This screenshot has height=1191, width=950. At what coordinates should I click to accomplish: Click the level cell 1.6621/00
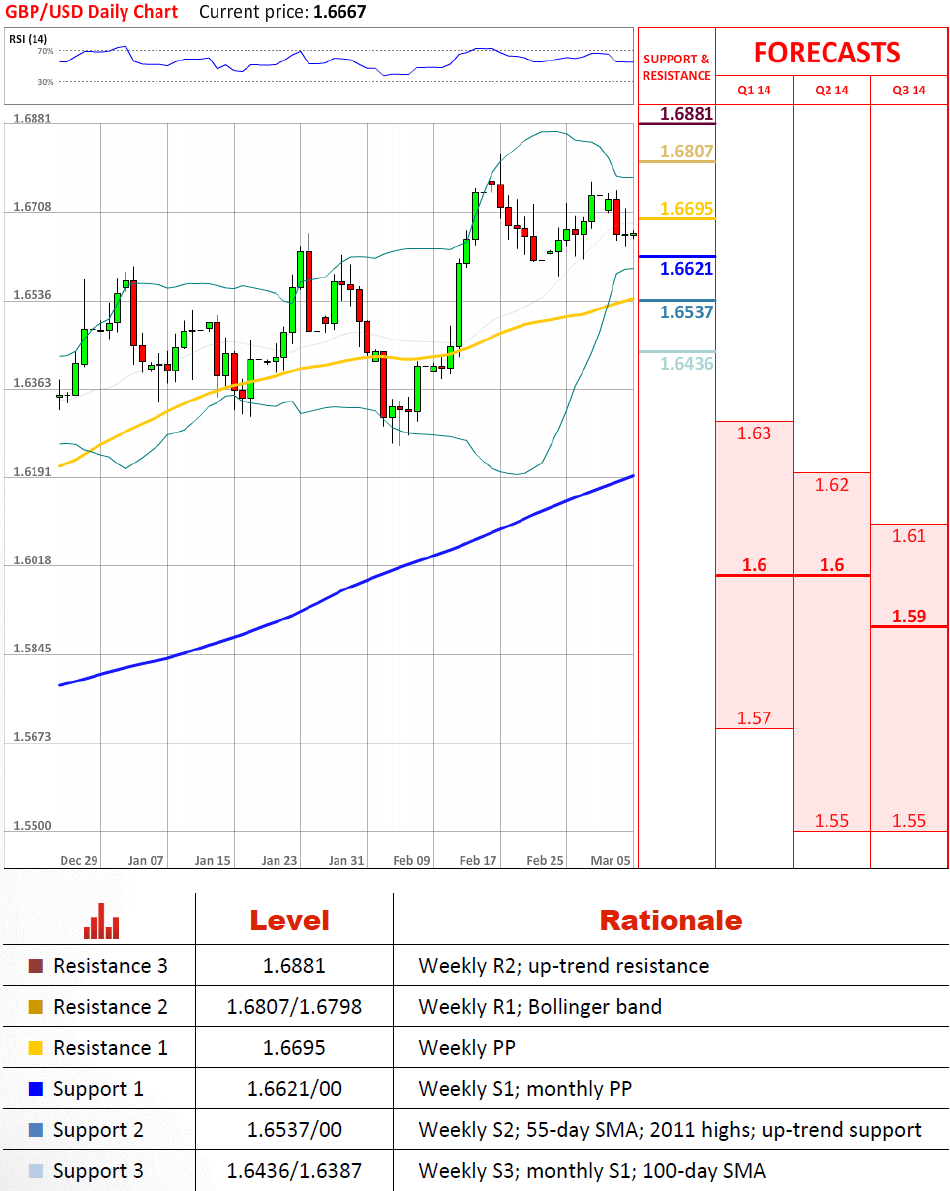pyautogui.click(x=294, y=1089)
